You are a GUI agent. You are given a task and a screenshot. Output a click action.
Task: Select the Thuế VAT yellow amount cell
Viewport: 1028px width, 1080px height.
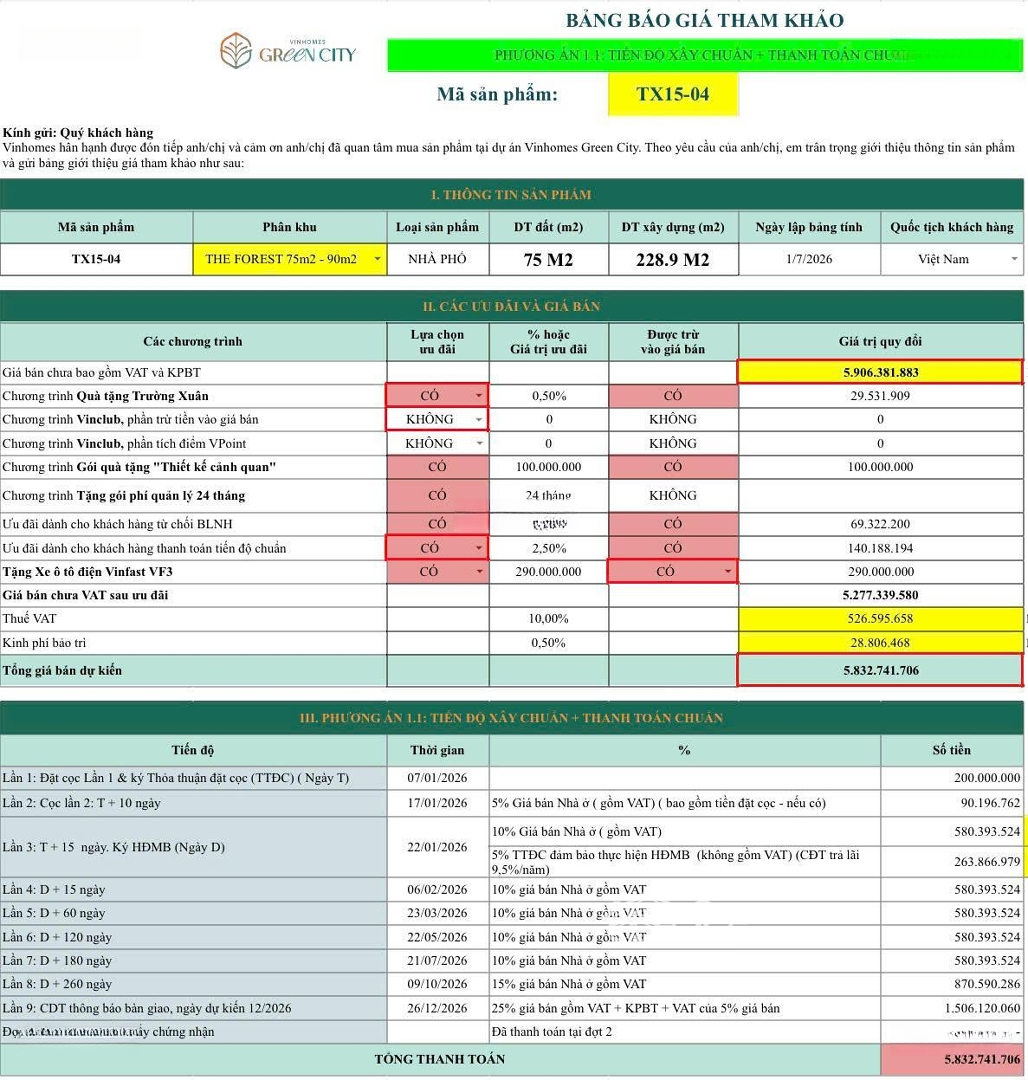(879, 619)
